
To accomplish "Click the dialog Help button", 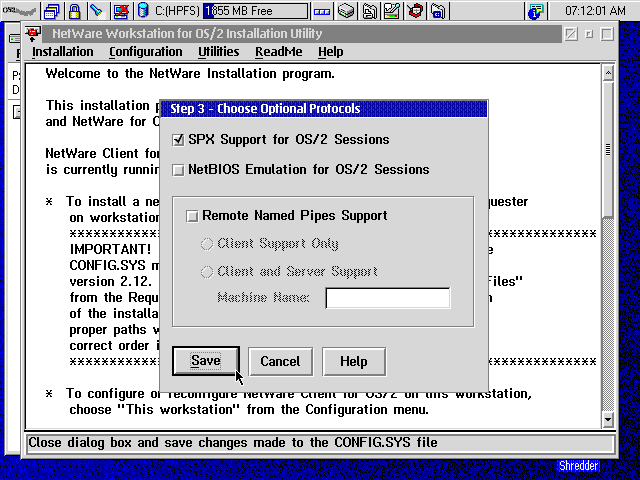I will 354,361.
